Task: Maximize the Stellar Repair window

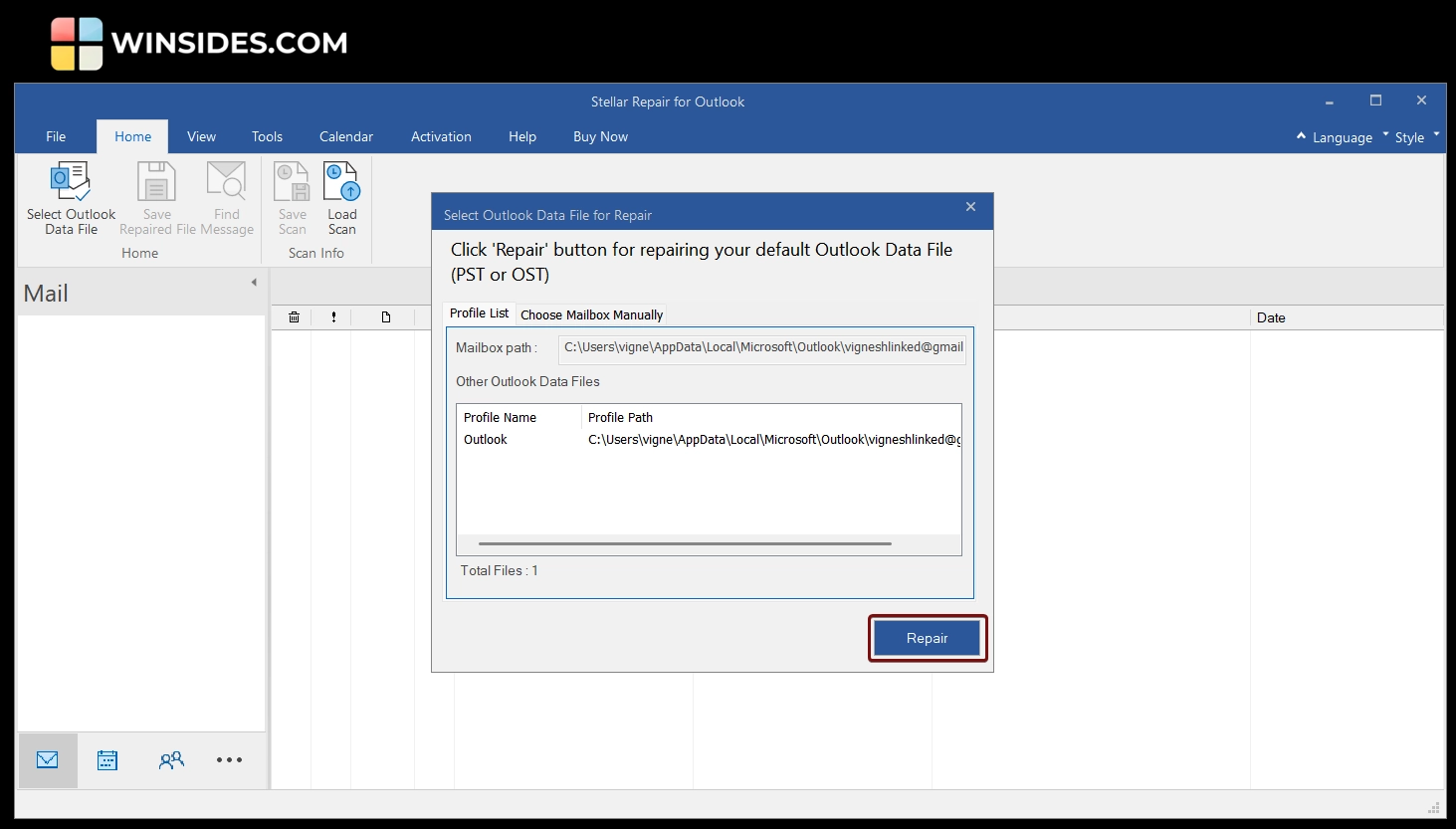Action: click(x=1375, y=101)
